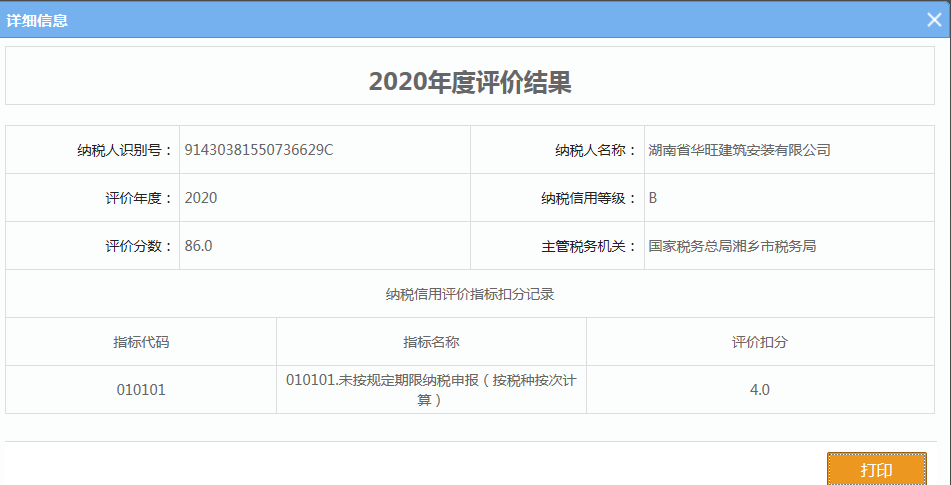Click the deduction value 4.0

point(760,390)
